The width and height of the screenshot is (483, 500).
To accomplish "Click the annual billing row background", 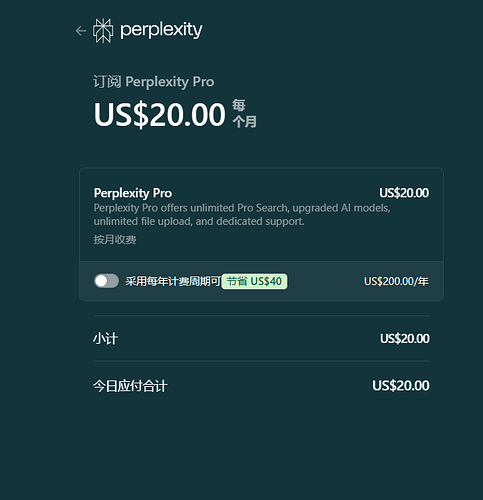I will click(x=262, y=281).
